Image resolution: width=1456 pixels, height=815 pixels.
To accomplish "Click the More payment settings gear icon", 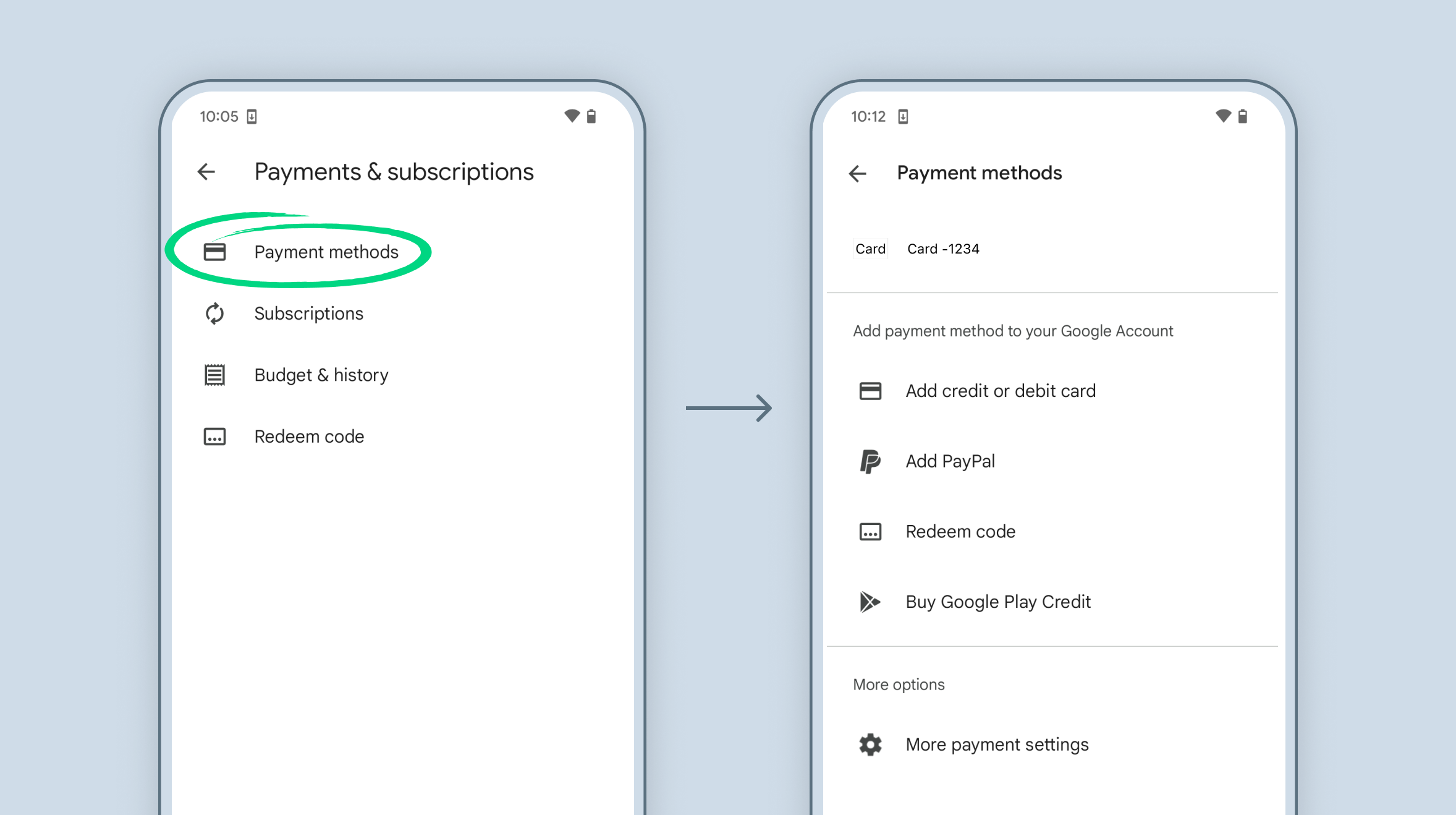I will point(870,745).
